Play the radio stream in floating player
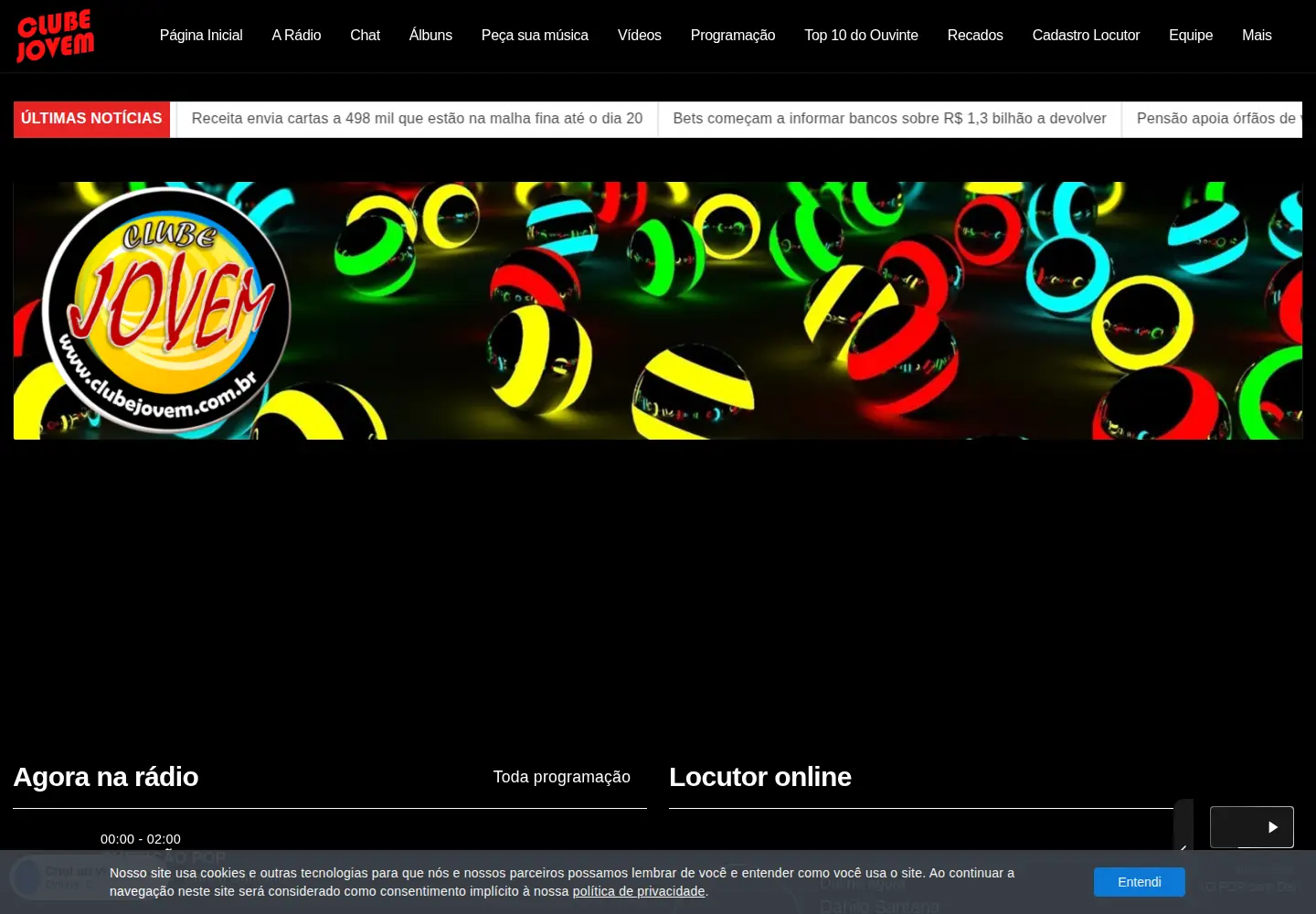 pos(1272,827)
